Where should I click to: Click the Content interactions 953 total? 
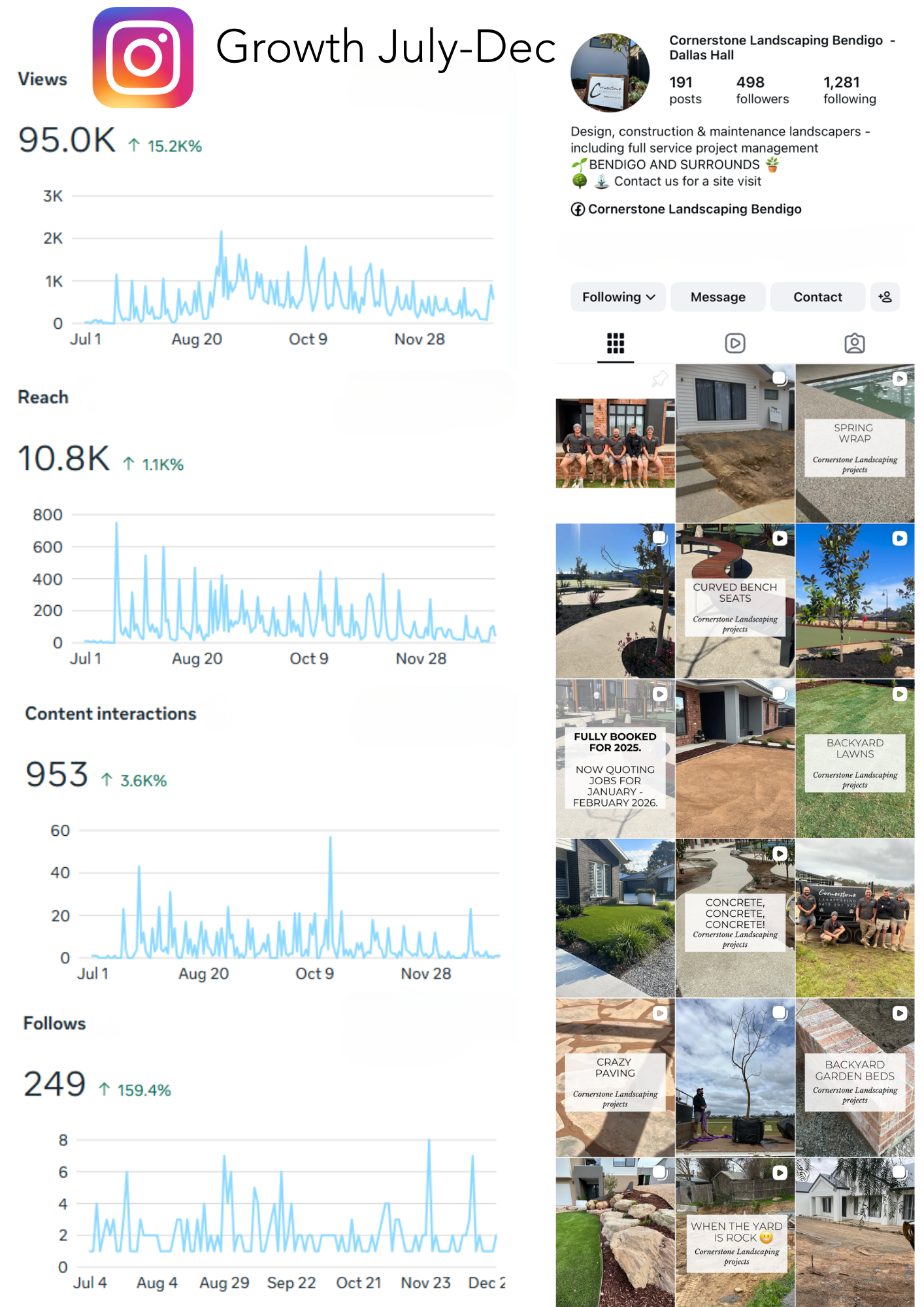[57, 774]
